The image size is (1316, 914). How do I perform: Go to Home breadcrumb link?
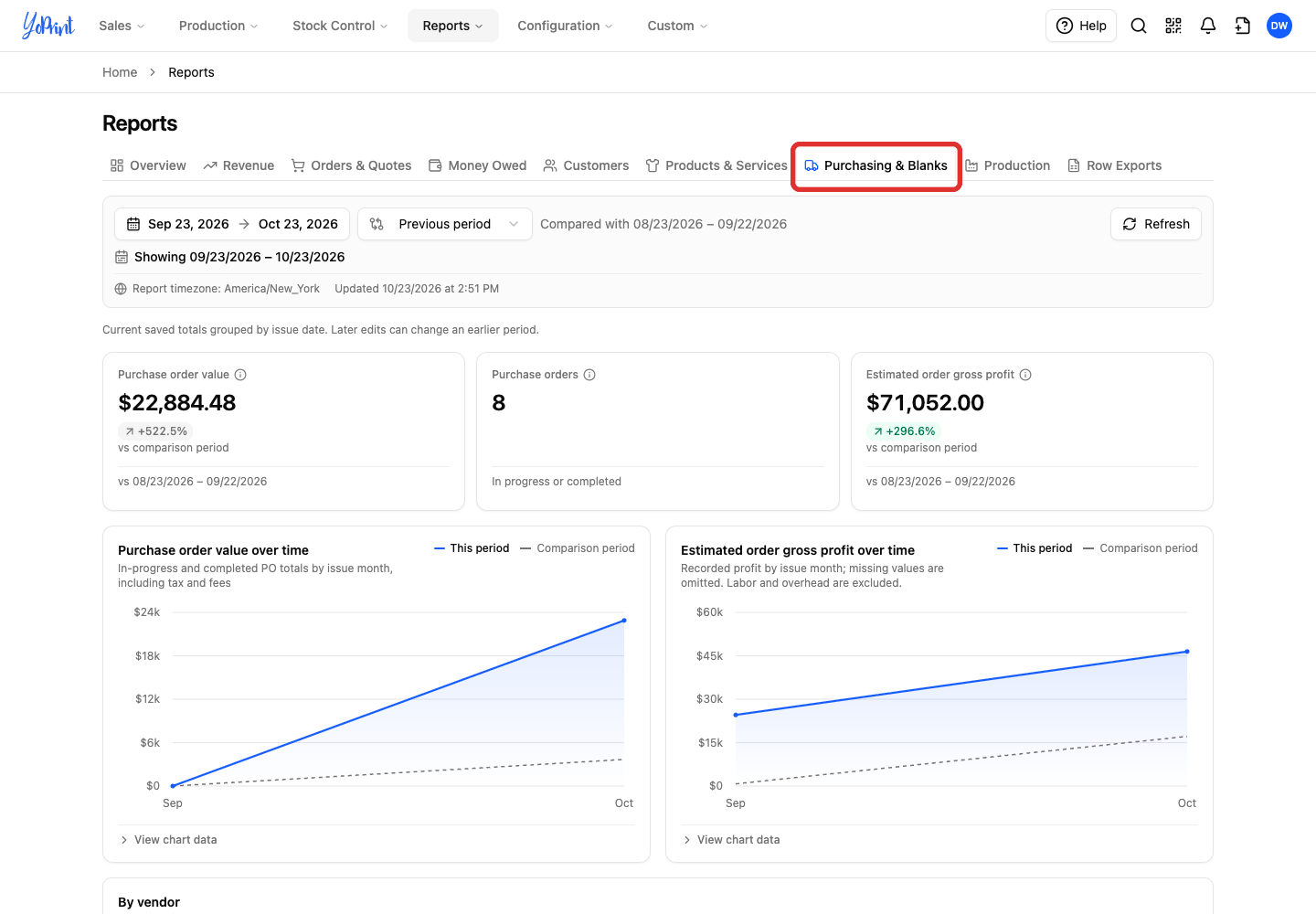120,72
